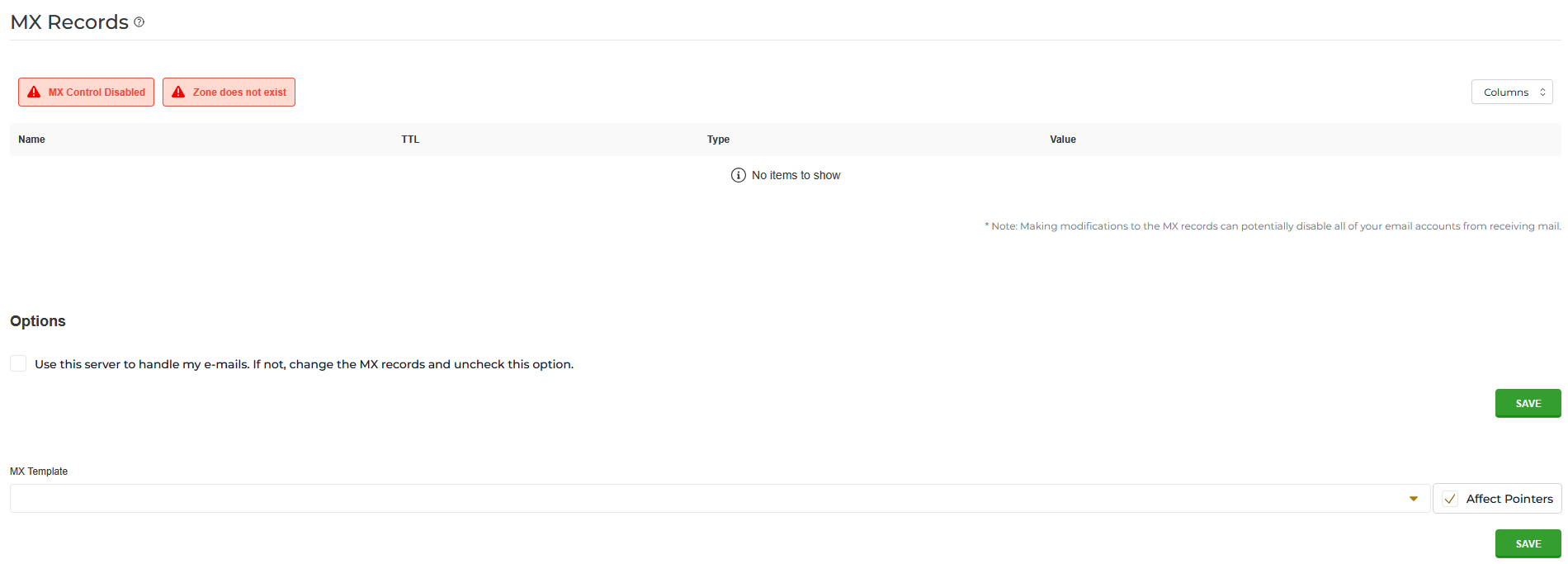Sort by the Name column header
This screenshot has width=1568, height=564.
[31, 140]
